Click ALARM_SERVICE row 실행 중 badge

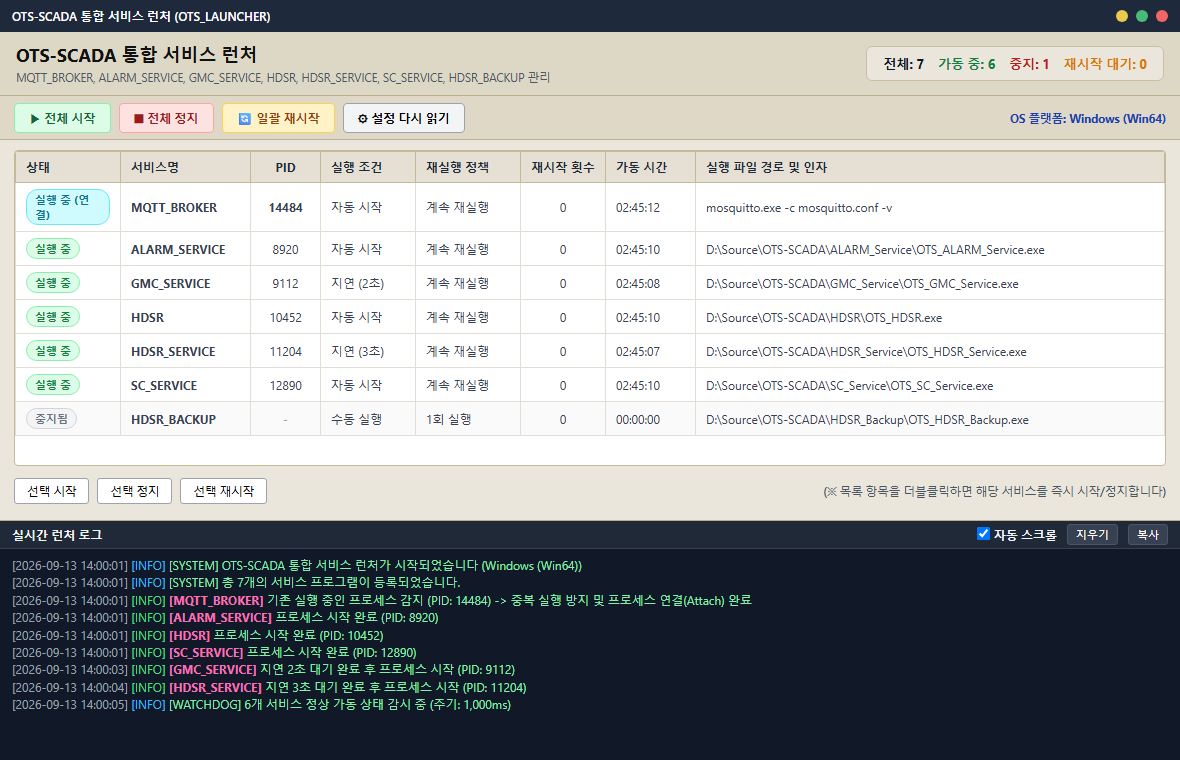pyautogui.click(x=53, y=248)
